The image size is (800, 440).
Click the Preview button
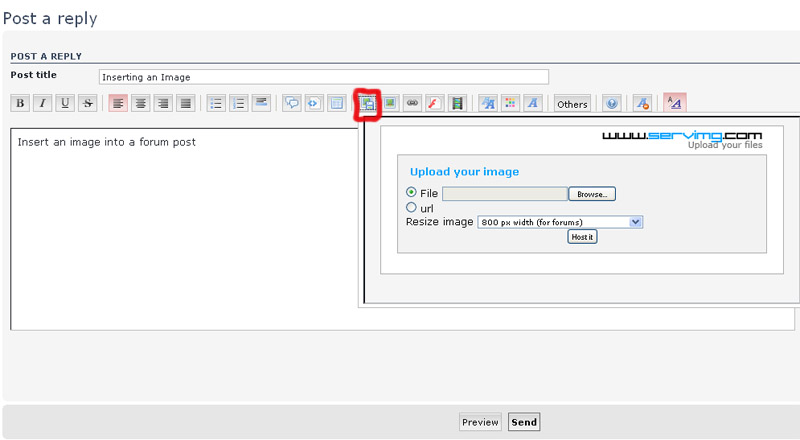coord(480,422)
